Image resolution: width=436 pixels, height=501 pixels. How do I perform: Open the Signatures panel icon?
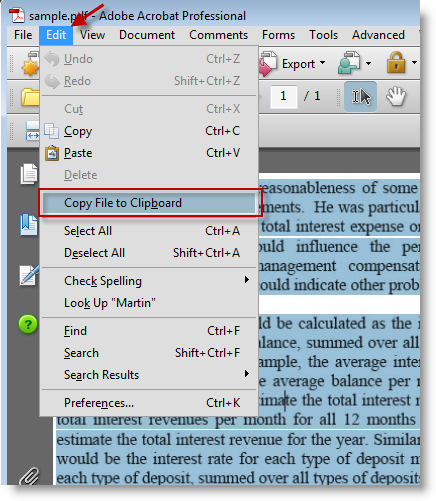(x=29, y=275)
